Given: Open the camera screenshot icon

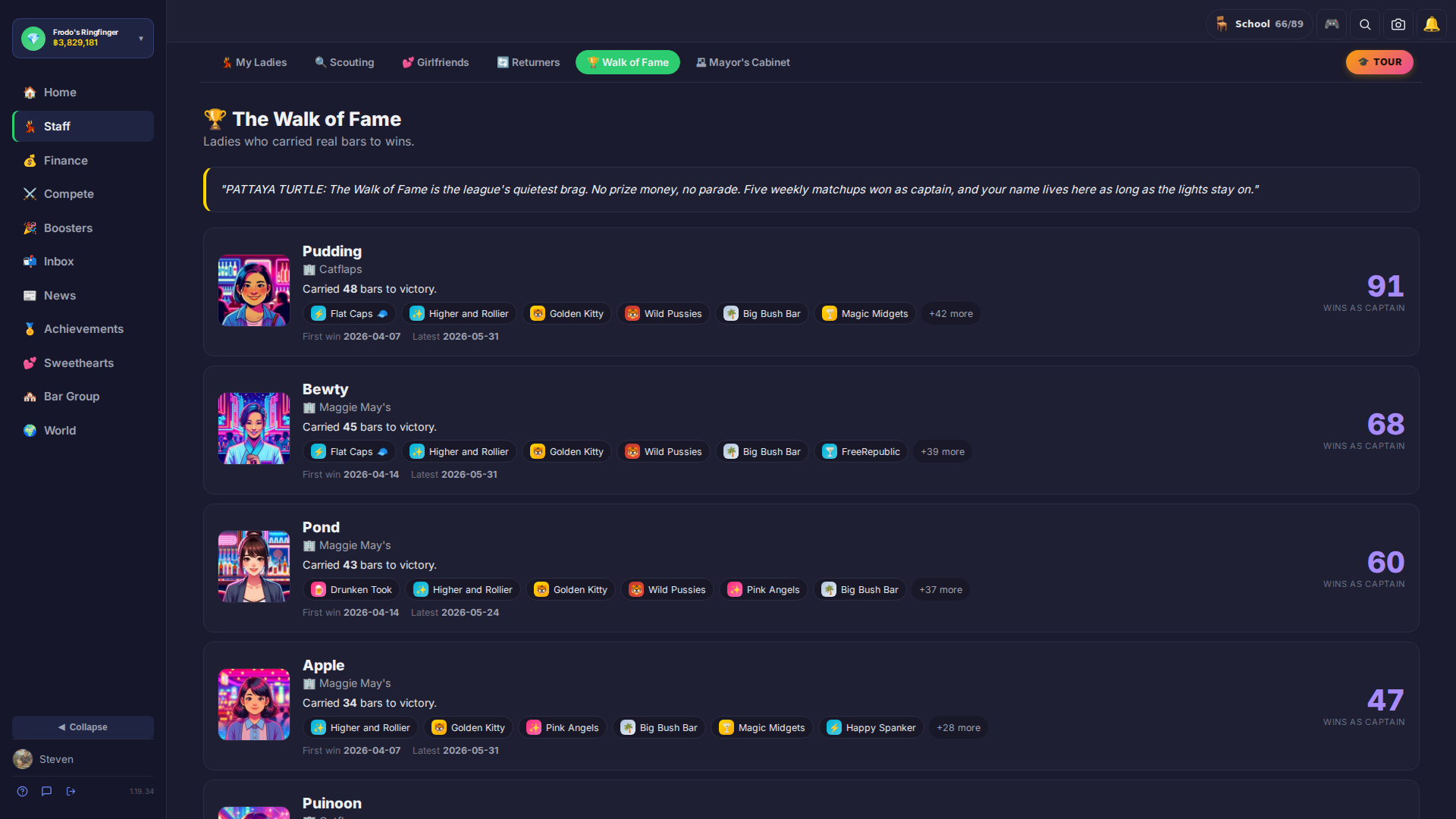Looking at the screenshot, I should pos(1398,24).
